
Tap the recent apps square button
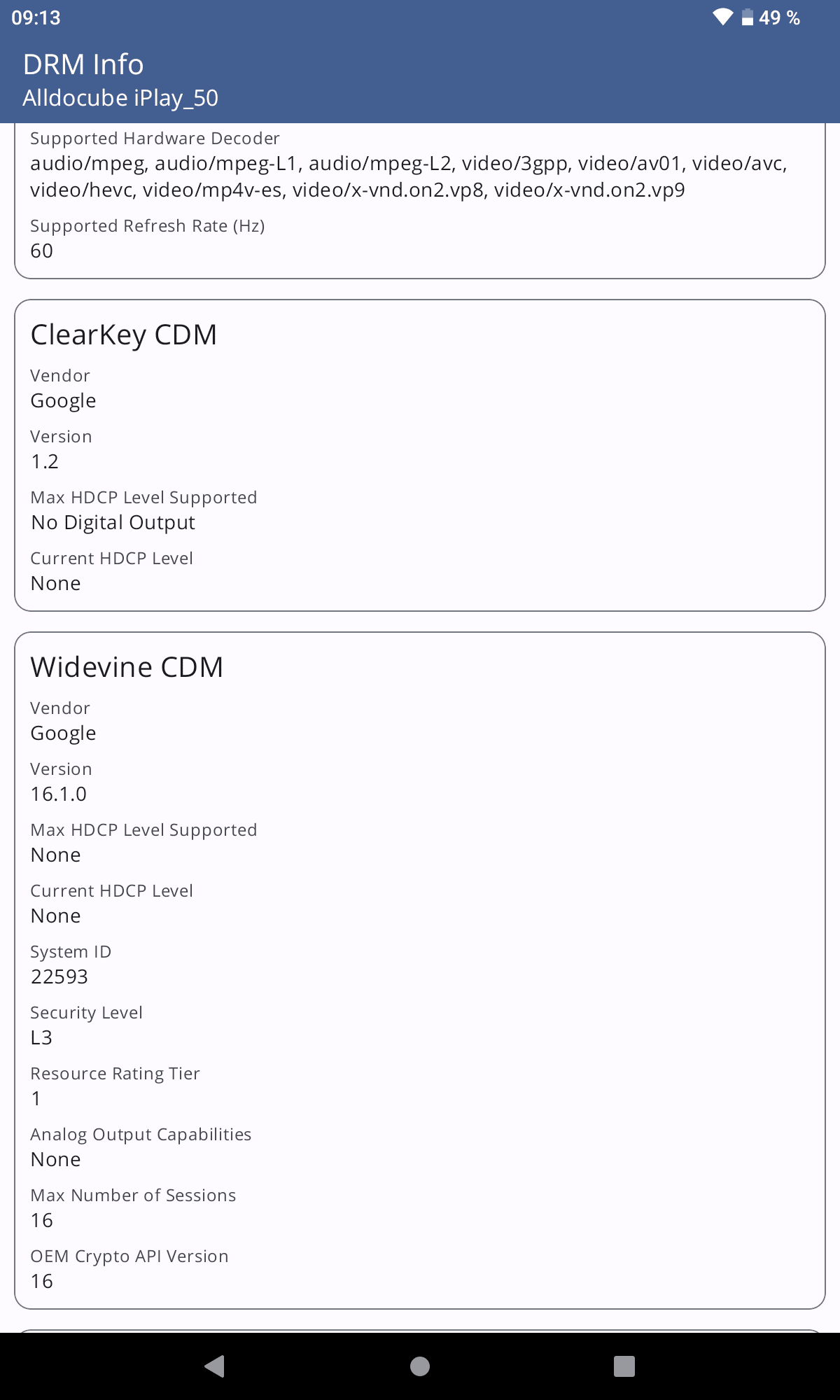click(x=624, y=1366)
